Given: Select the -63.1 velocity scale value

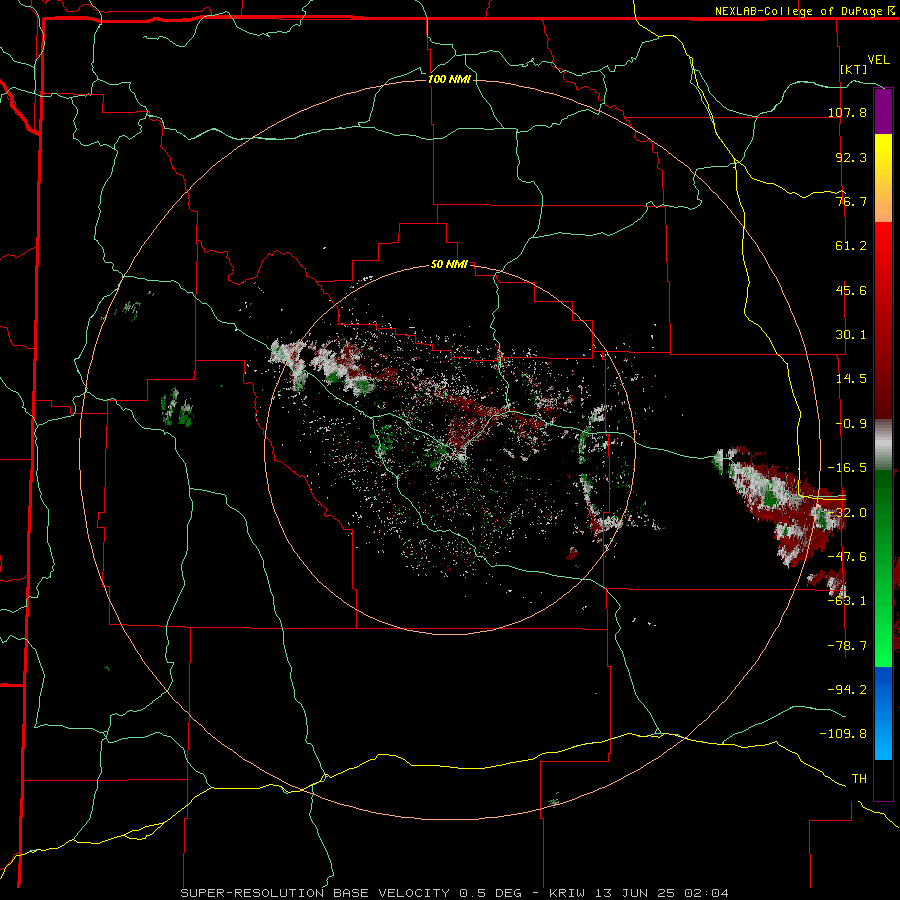Looking at the screenshot, I should [x=847, y=601].
